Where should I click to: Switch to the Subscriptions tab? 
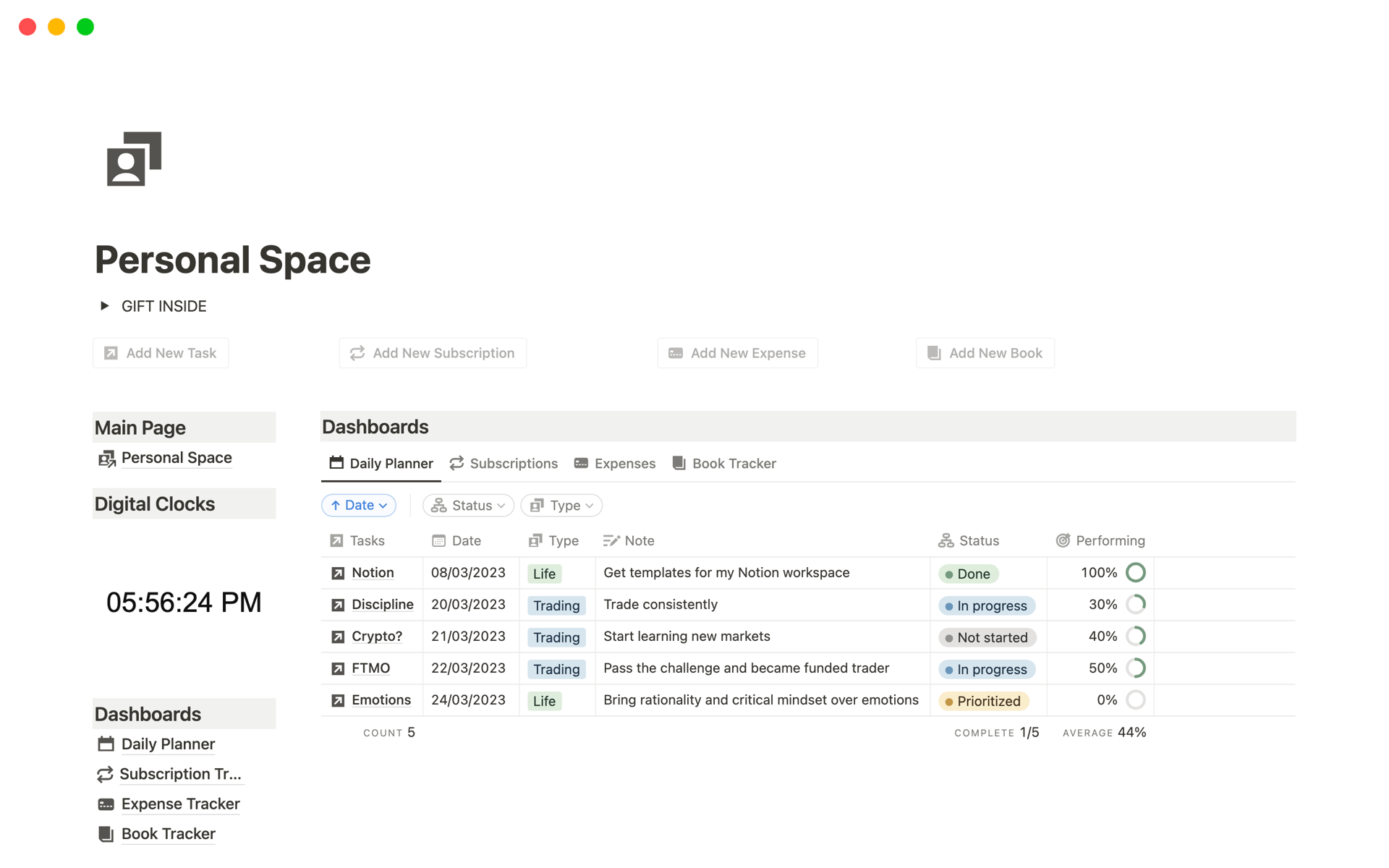click(x=514, y=464)
